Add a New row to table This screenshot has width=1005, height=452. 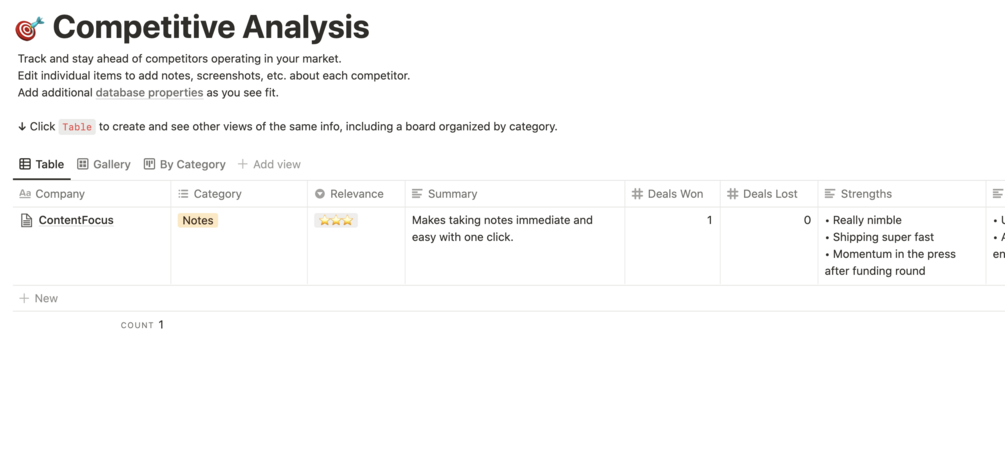pos(39,298)
